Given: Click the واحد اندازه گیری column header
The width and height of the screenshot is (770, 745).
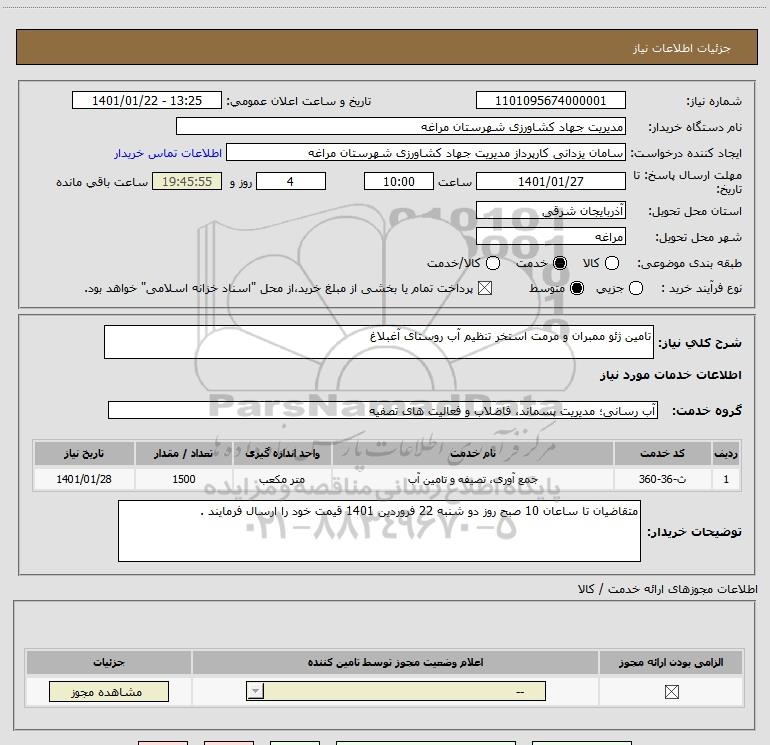Looking at the screenshot, I should (282, 453).
